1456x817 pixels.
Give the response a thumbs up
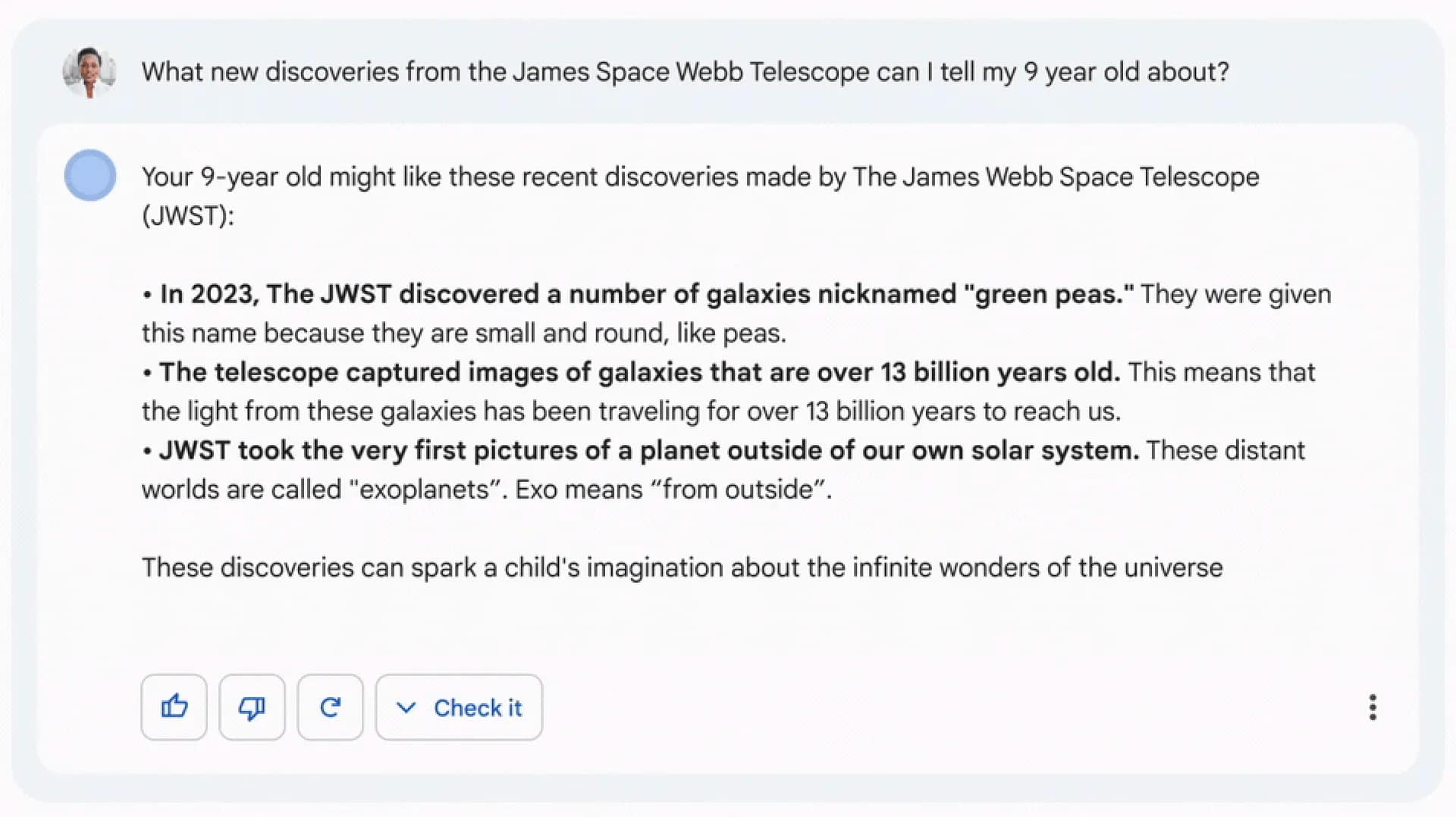(x=174, y=707)
